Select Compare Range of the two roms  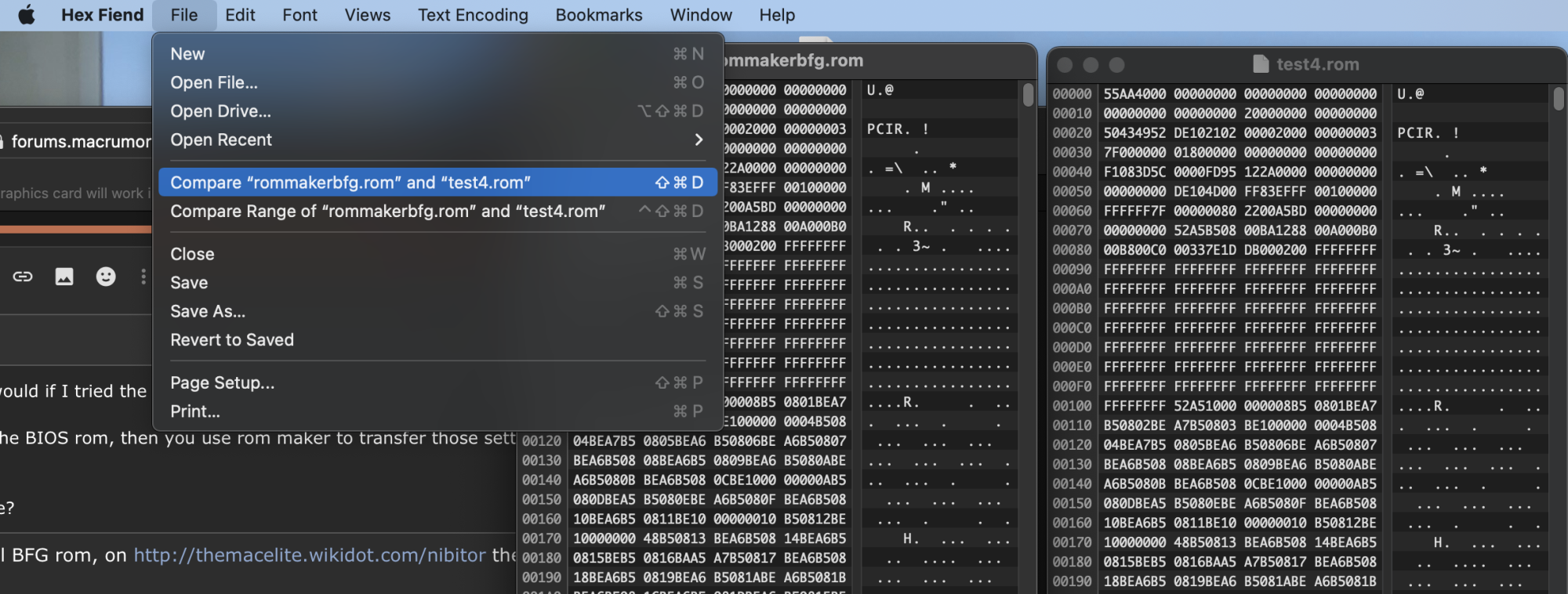tap(437, 211)
